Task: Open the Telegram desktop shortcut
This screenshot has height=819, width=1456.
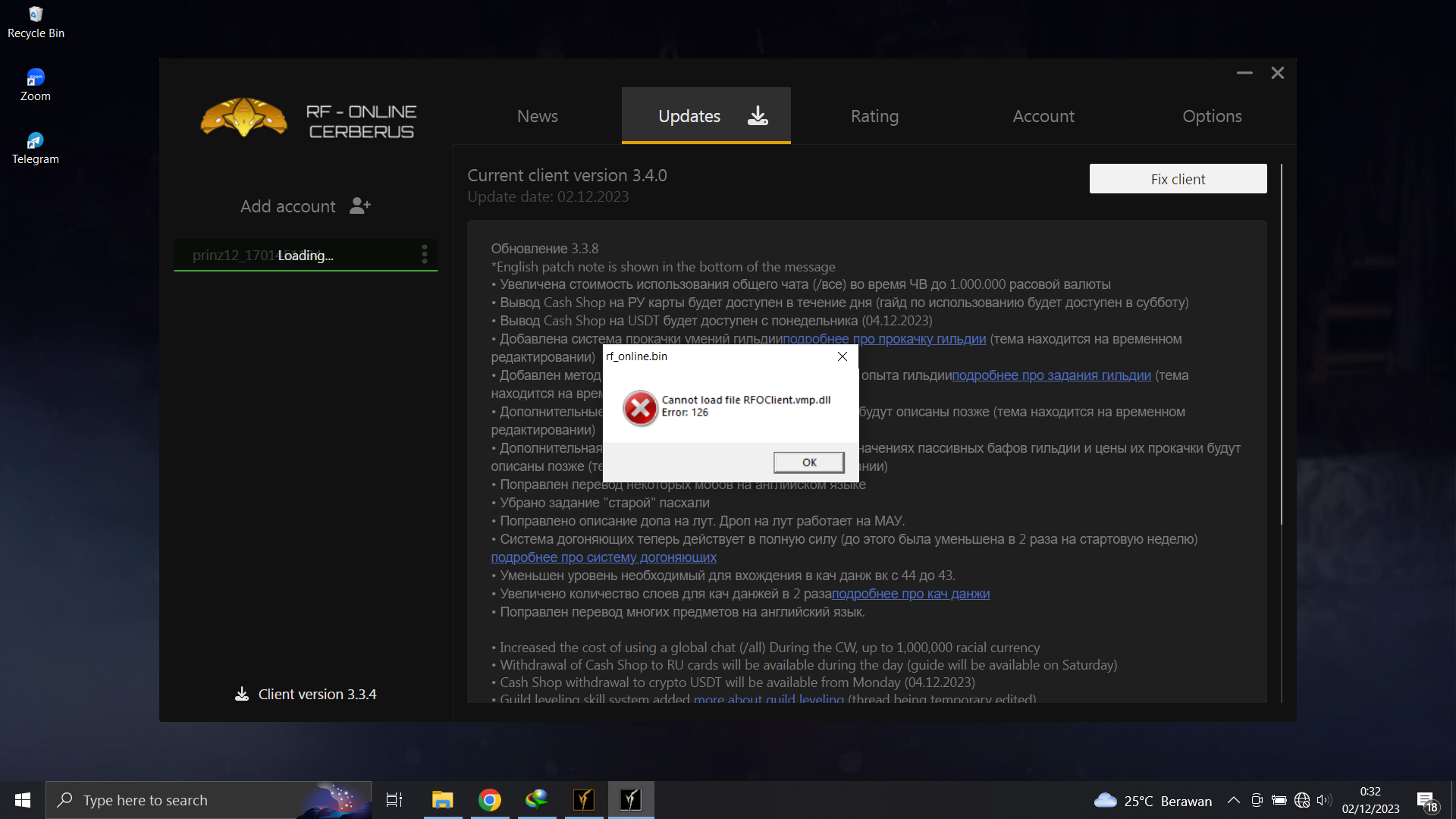Action: 36,148
